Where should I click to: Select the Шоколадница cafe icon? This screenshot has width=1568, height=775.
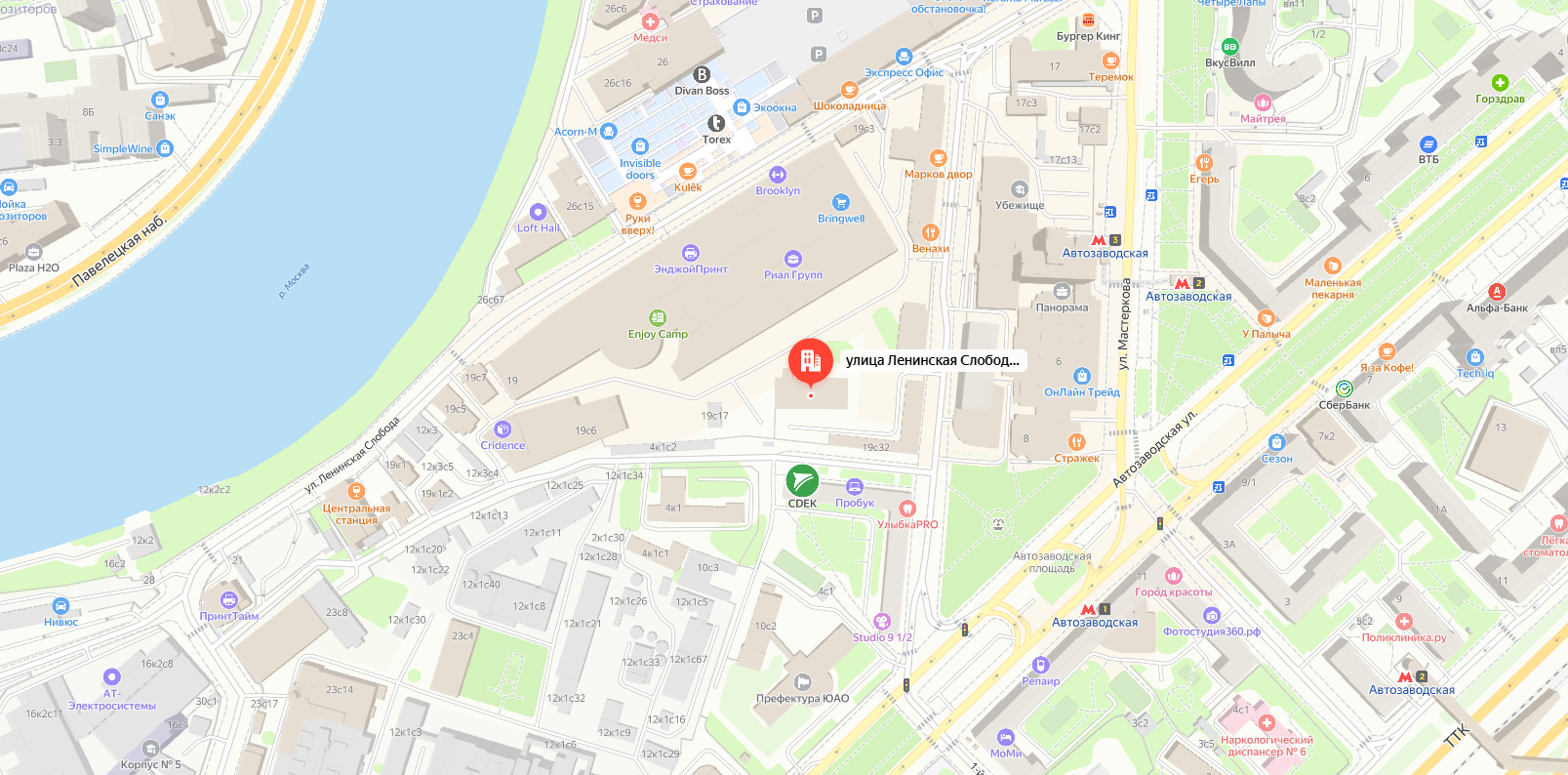[849, 90]
